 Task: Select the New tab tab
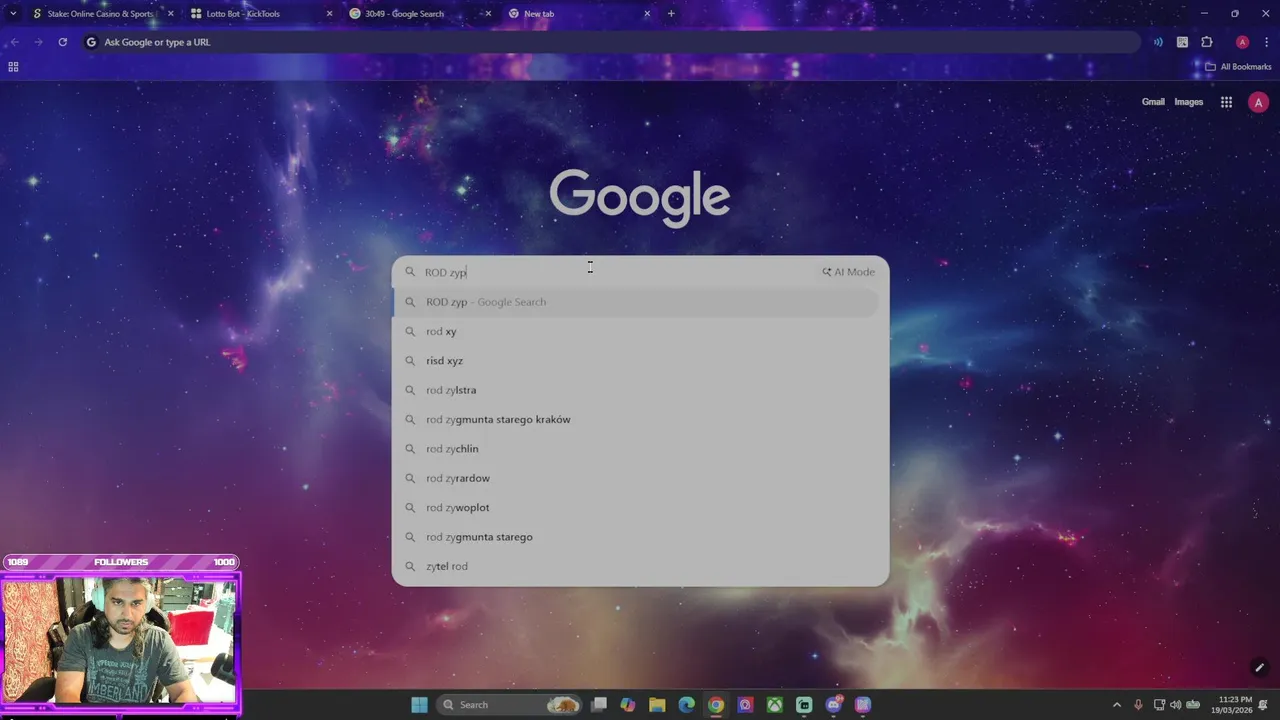coord(579,14)
